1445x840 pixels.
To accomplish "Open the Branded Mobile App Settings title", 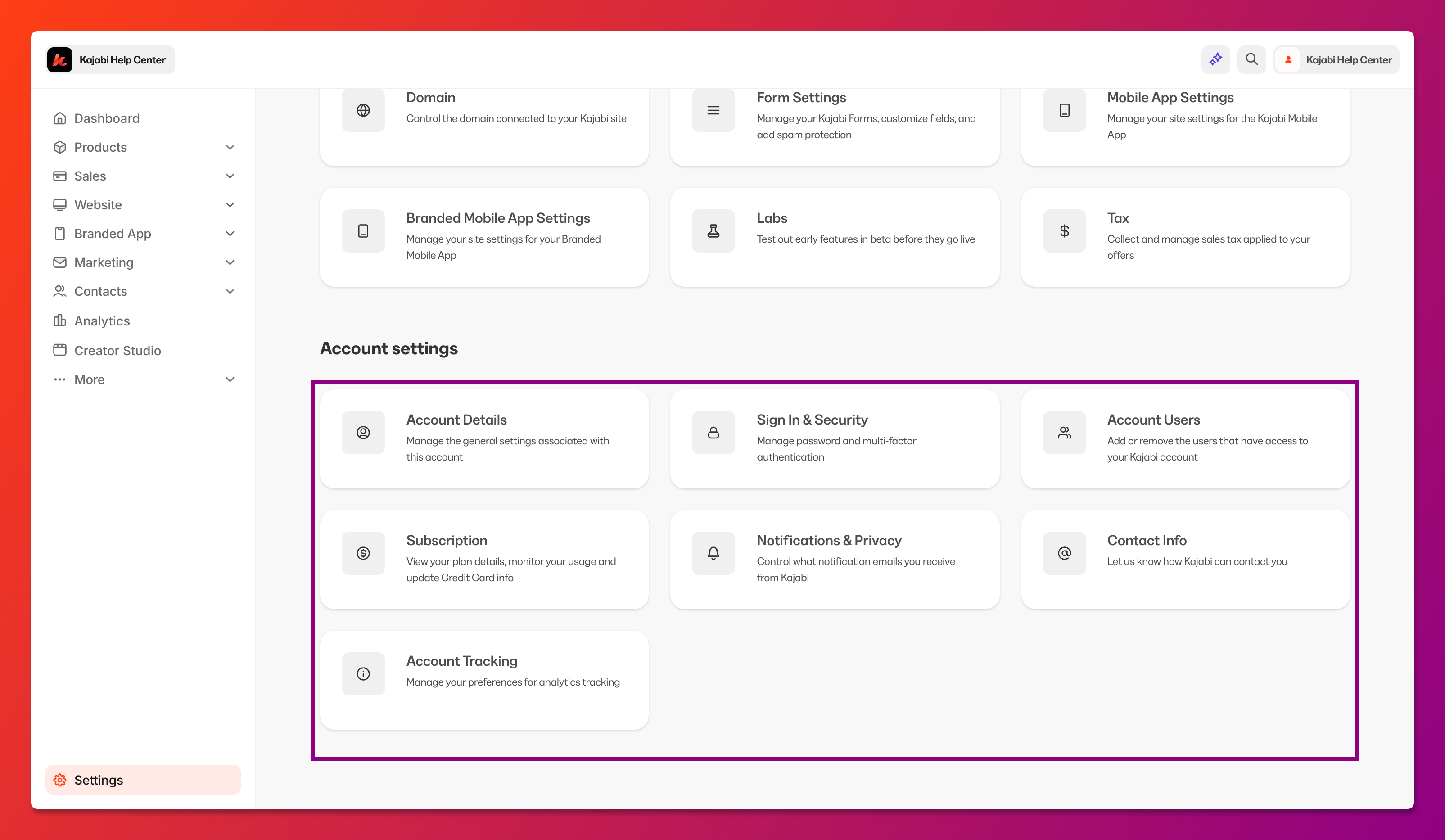I will coord(498,218).
